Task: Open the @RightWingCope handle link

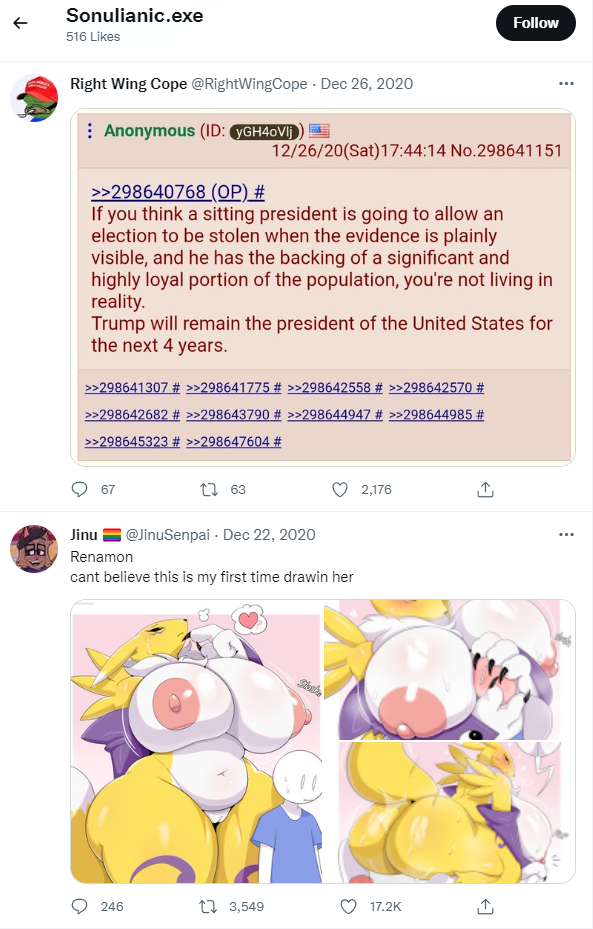Action: (x=249, y=84)
